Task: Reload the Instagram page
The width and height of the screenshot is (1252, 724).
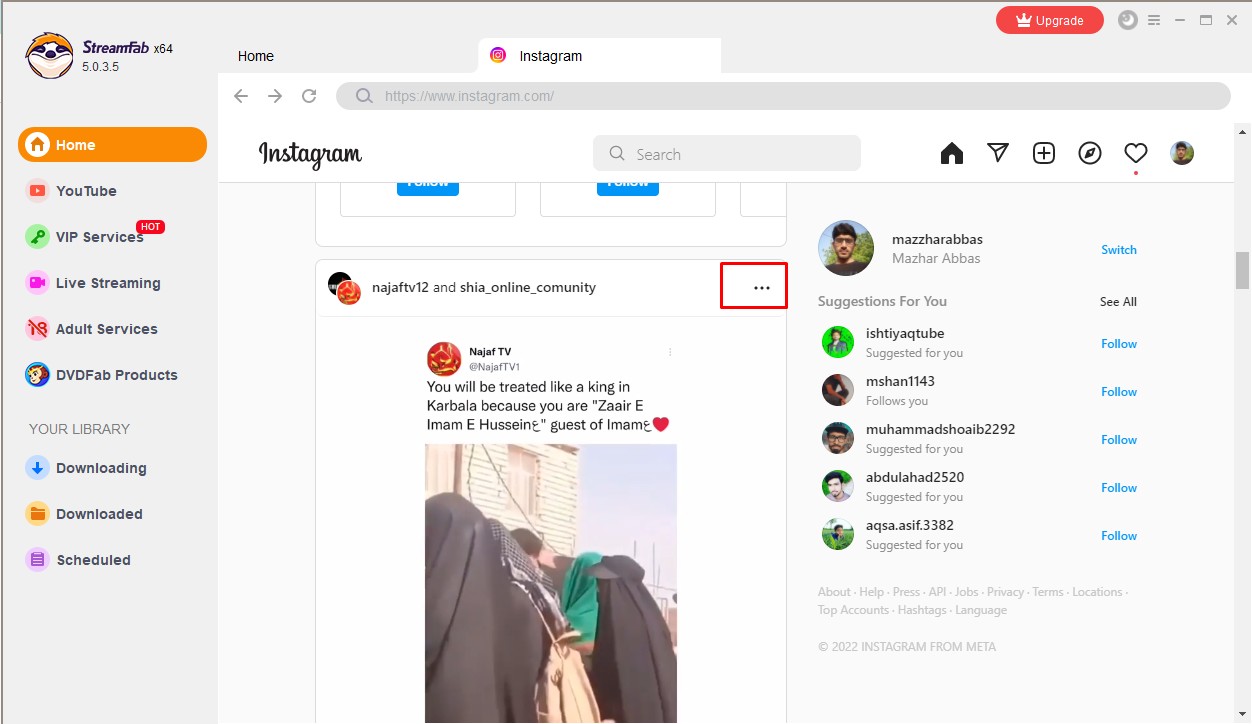Action: [x=309, y=96]
